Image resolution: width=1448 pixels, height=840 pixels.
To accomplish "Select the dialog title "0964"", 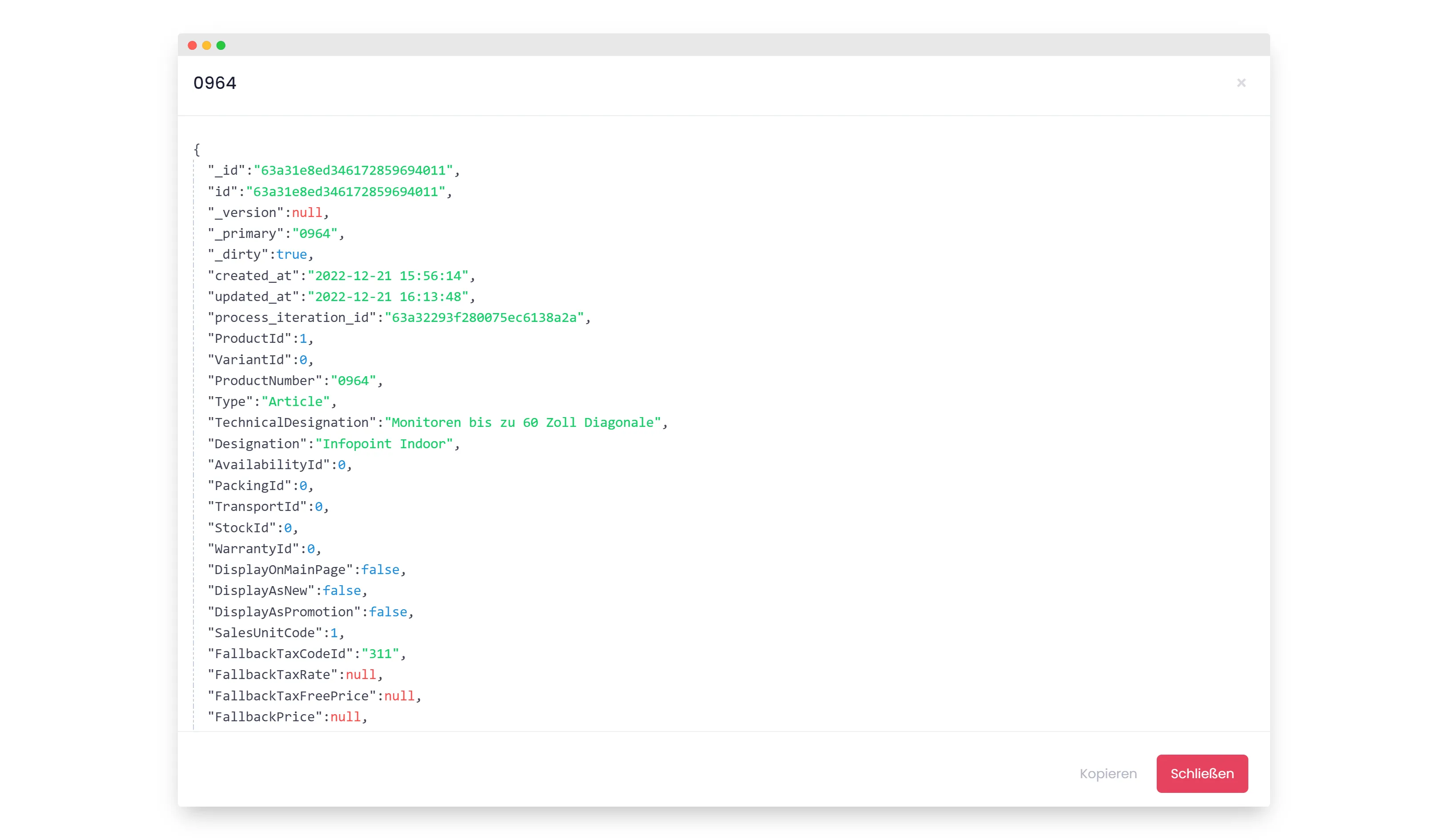I will (215, 83).
